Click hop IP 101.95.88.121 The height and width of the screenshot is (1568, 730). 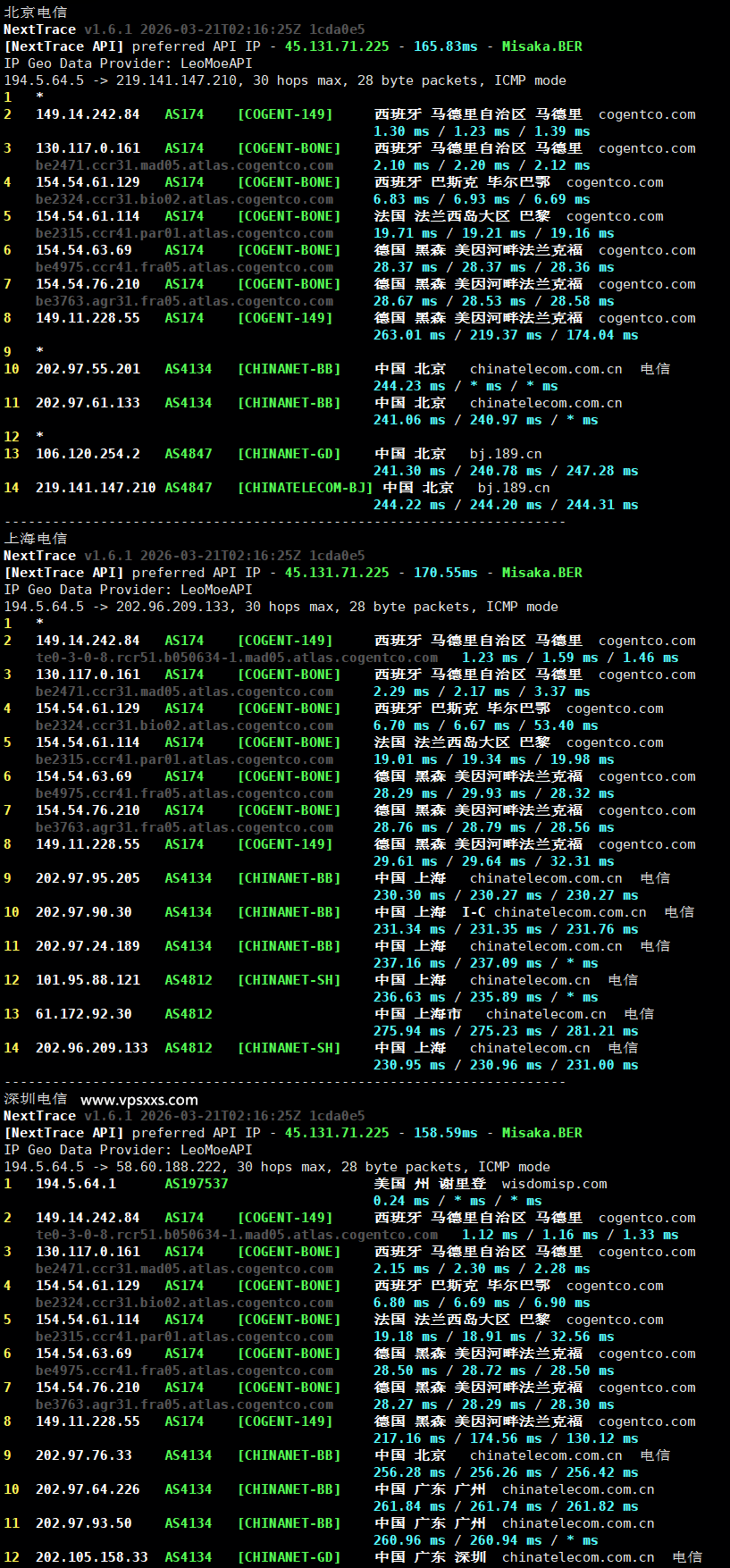(88, 980)
